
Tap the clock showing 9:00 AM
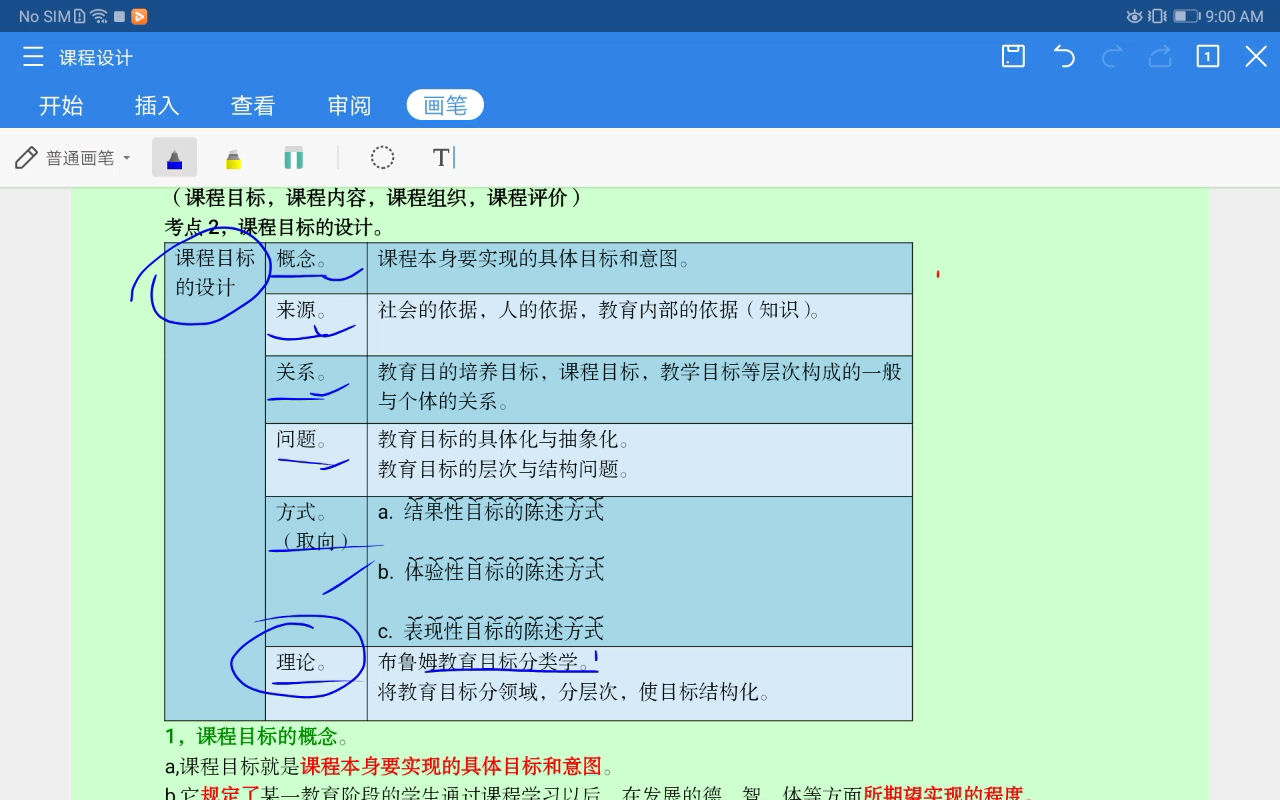pos(1235,16)
